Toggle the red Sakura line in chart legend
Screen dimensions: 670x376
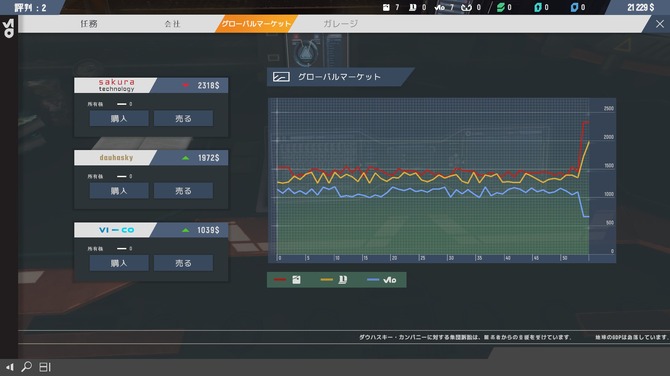(287, 280)
